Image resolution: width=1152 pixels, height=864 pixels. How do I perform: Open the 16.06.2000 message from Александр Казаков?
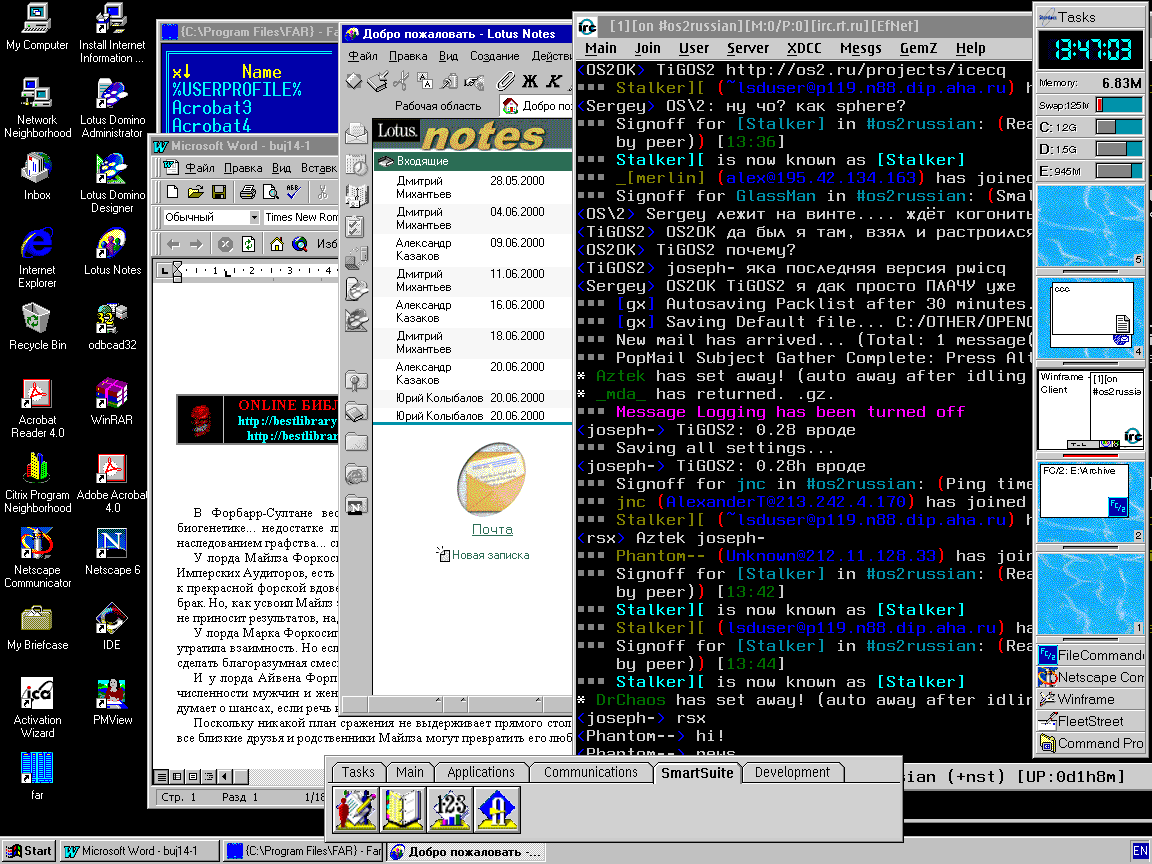472,312
